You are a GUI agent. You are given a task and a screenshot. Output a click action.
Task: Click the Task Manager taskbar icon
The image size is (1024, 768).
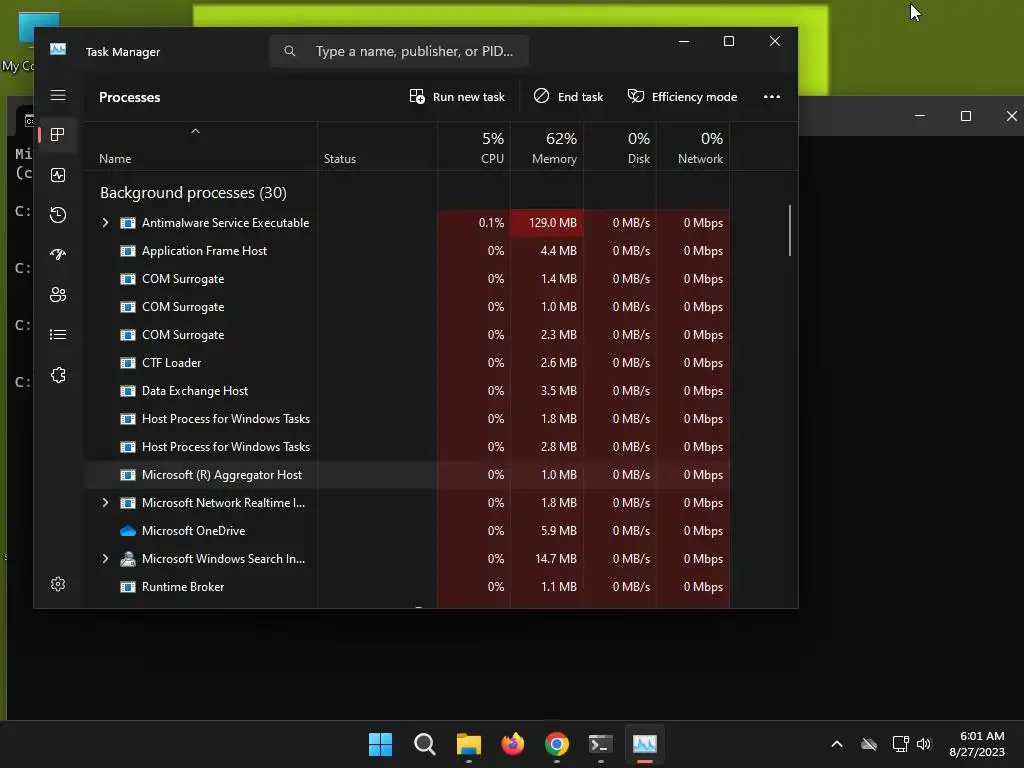645,744
